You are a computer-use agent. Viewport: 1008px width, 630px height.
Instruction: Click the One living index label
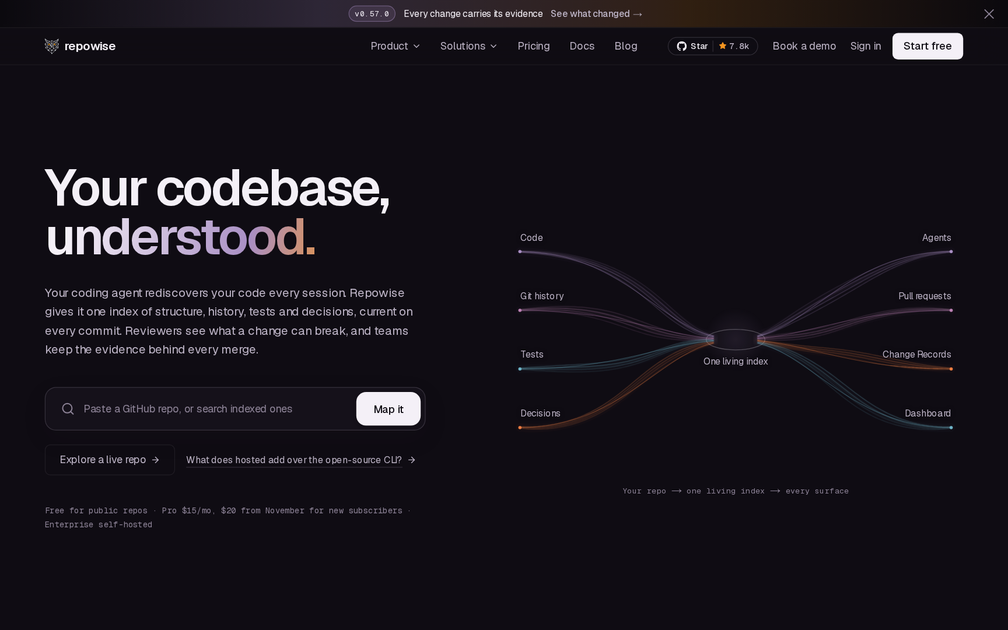tap(735, 361)
